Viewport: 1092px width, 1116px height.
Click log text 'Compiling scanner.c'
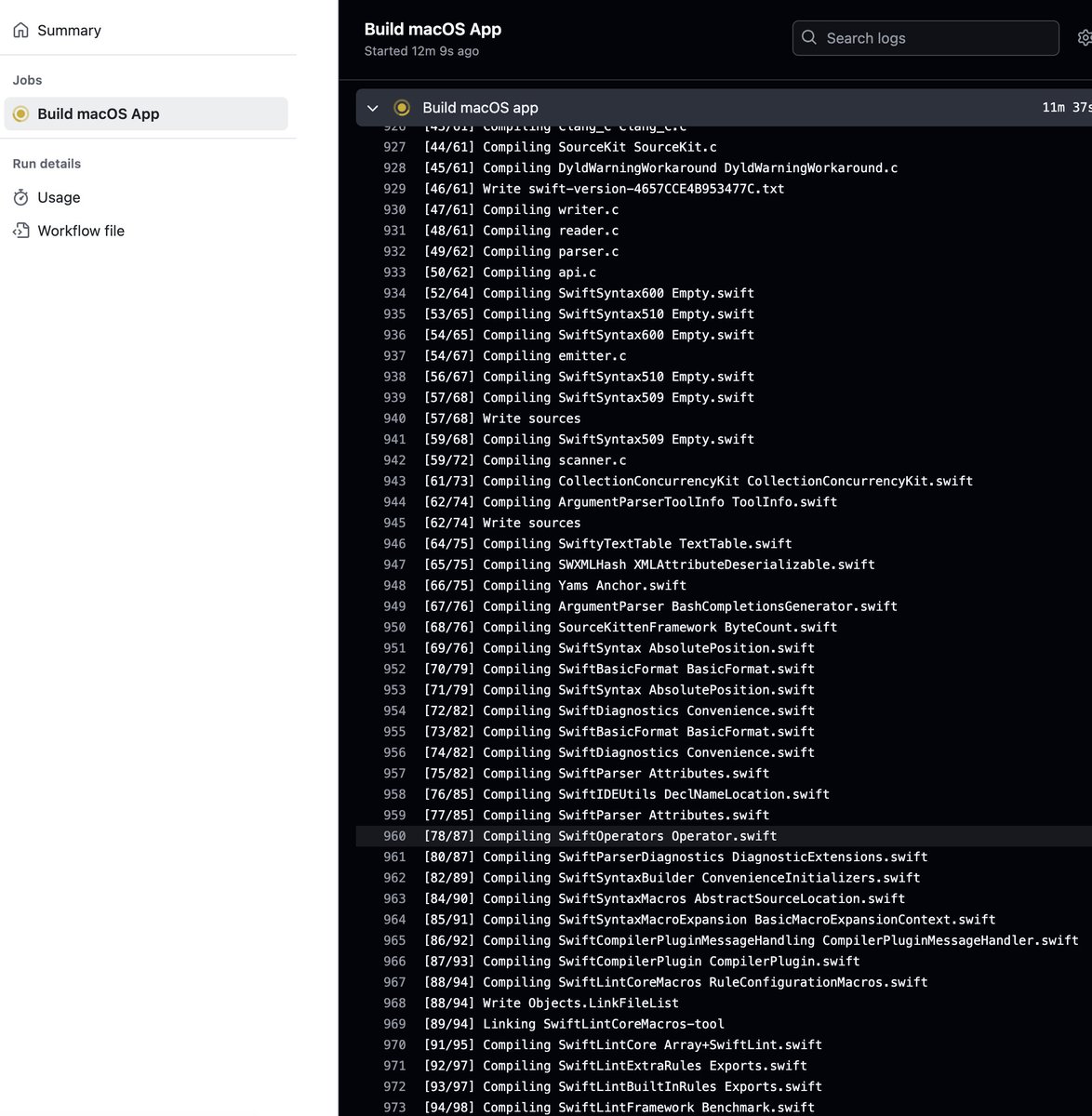click(x=554, y=460)
